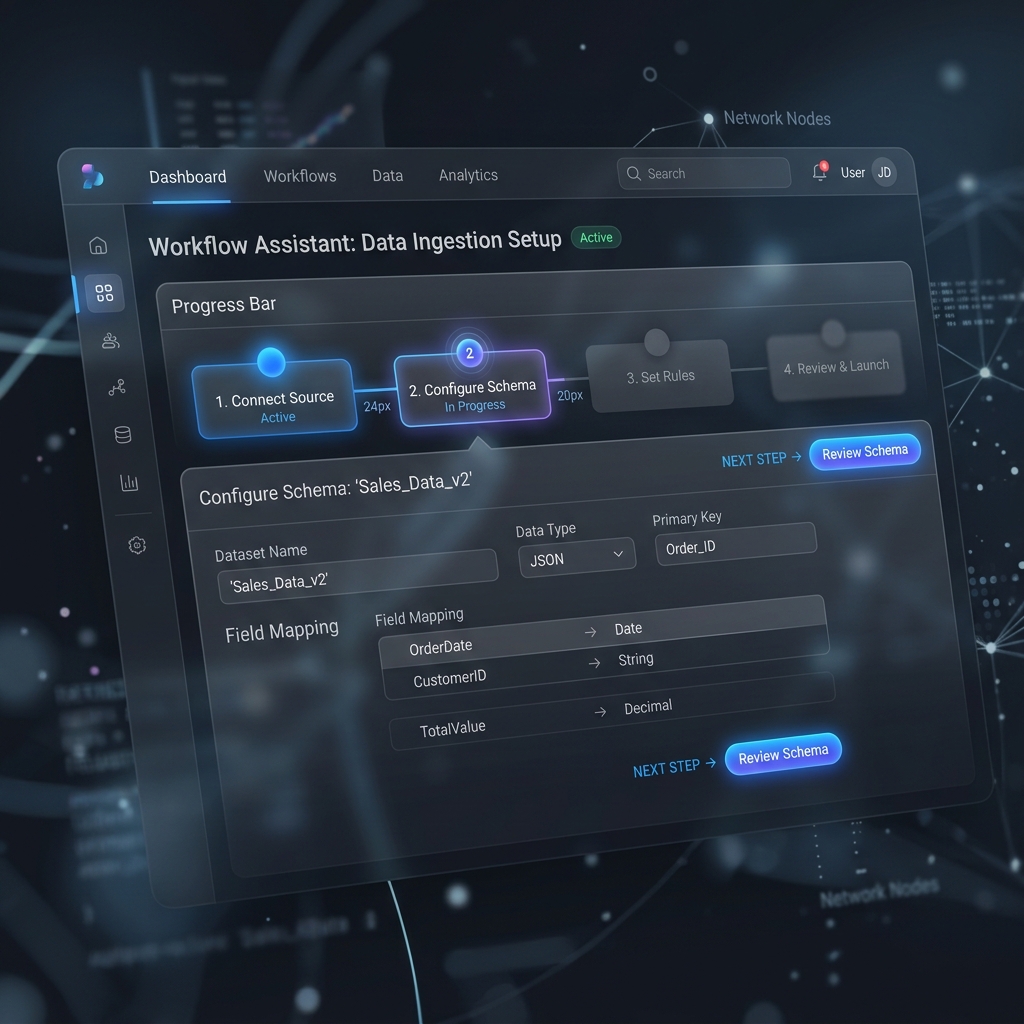1024x1024 pixels.
Task: Expand the JSON Data Type dropdown
Action: 577,558
